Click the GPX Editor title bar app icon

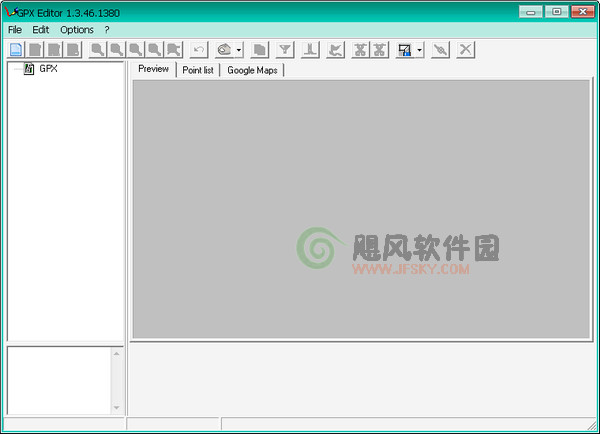coord(11,12)
